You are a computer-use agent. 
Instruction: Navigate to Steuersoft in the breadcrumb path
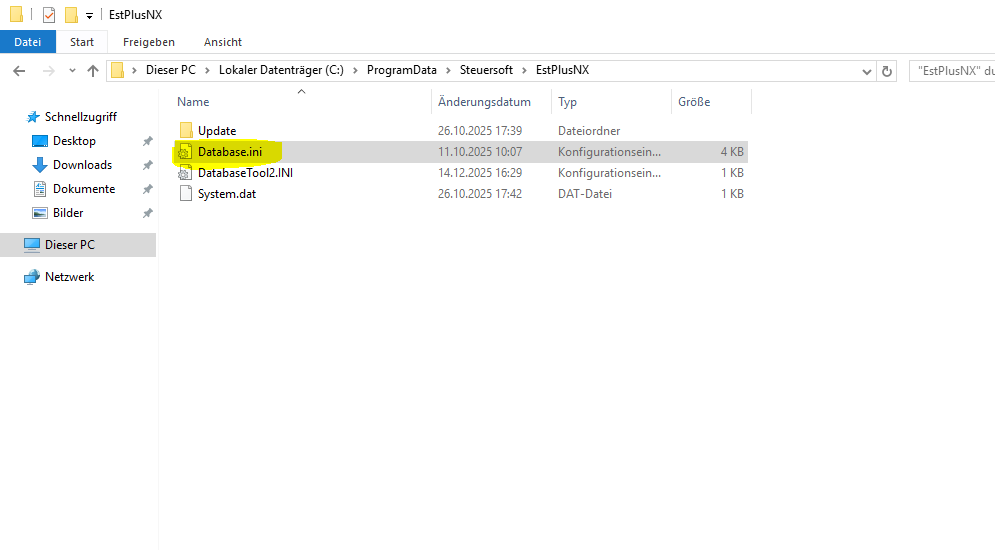tap(486, 71)
